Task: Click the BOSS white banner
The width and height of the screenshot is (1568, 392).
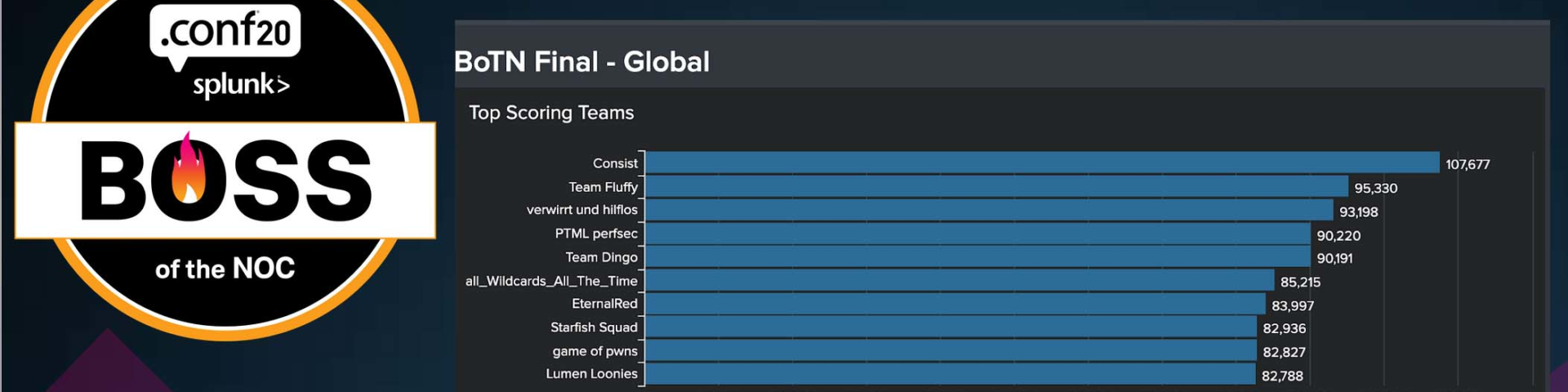Action: pyautogui.click(x=225, y=180)
